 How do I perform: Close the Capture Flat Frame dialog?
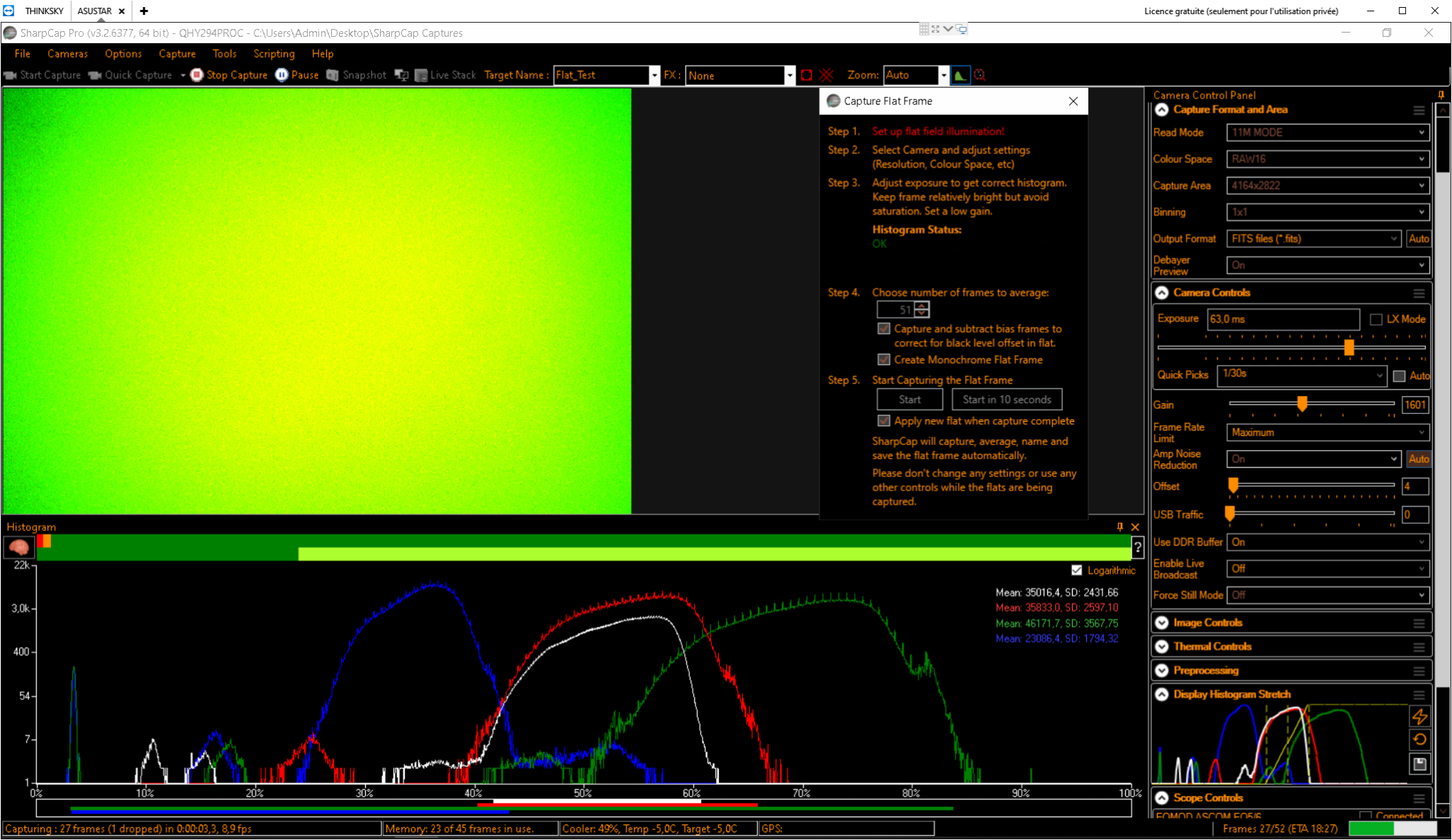point(1073,101)
